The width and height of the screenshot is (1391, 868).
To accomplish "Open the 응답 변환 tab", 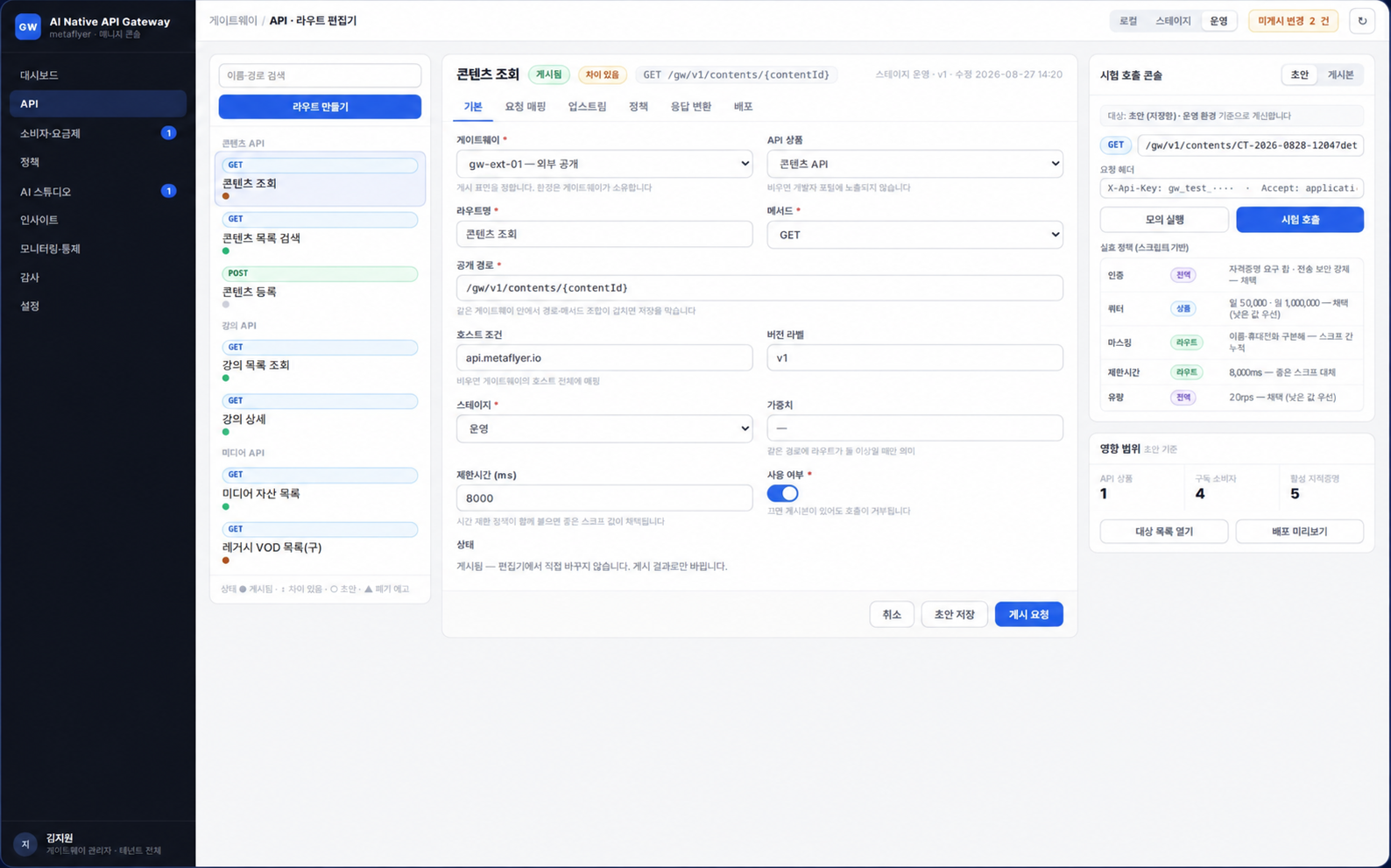I will [x=690, y=107].
